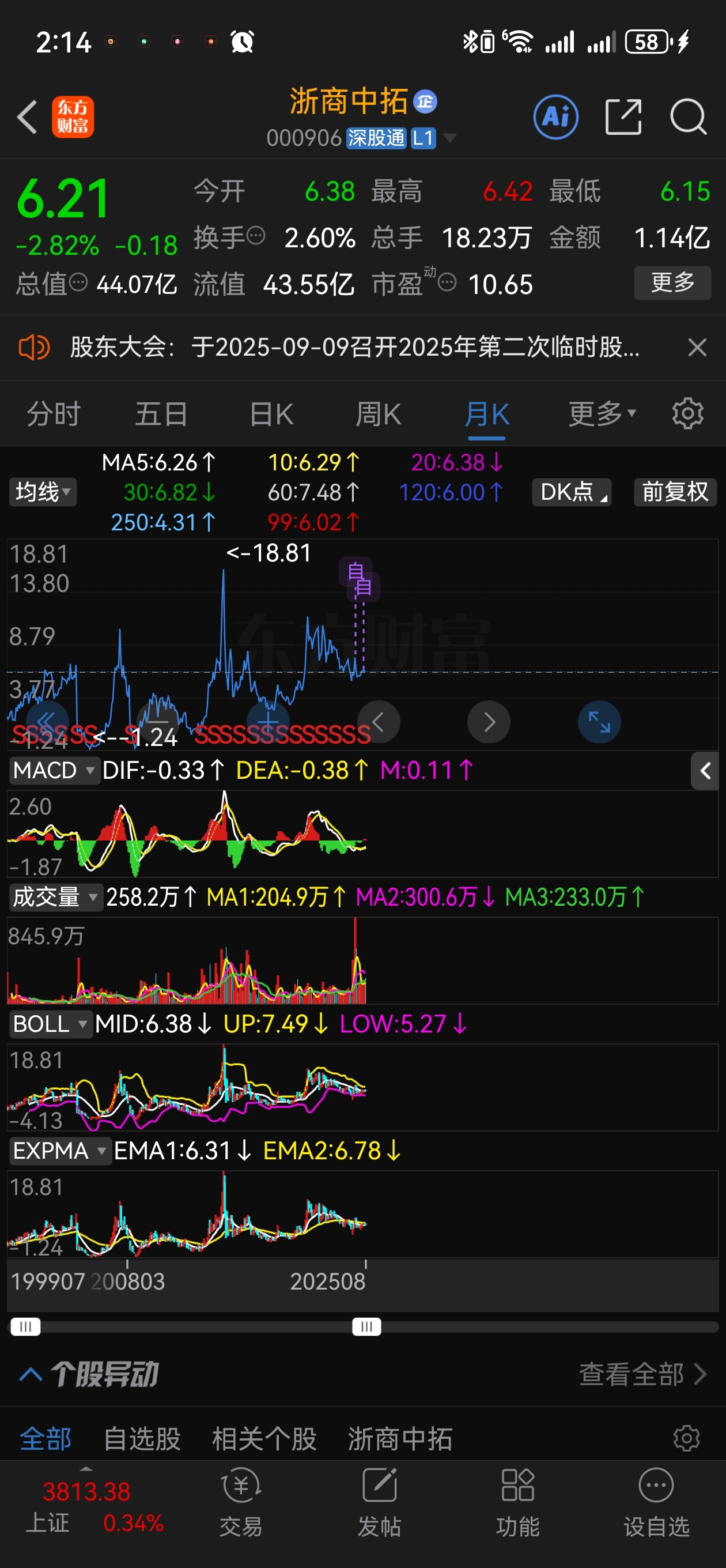726x1568 pixels.
Task: Select the 月K chart tab
Action: [486, 414]
